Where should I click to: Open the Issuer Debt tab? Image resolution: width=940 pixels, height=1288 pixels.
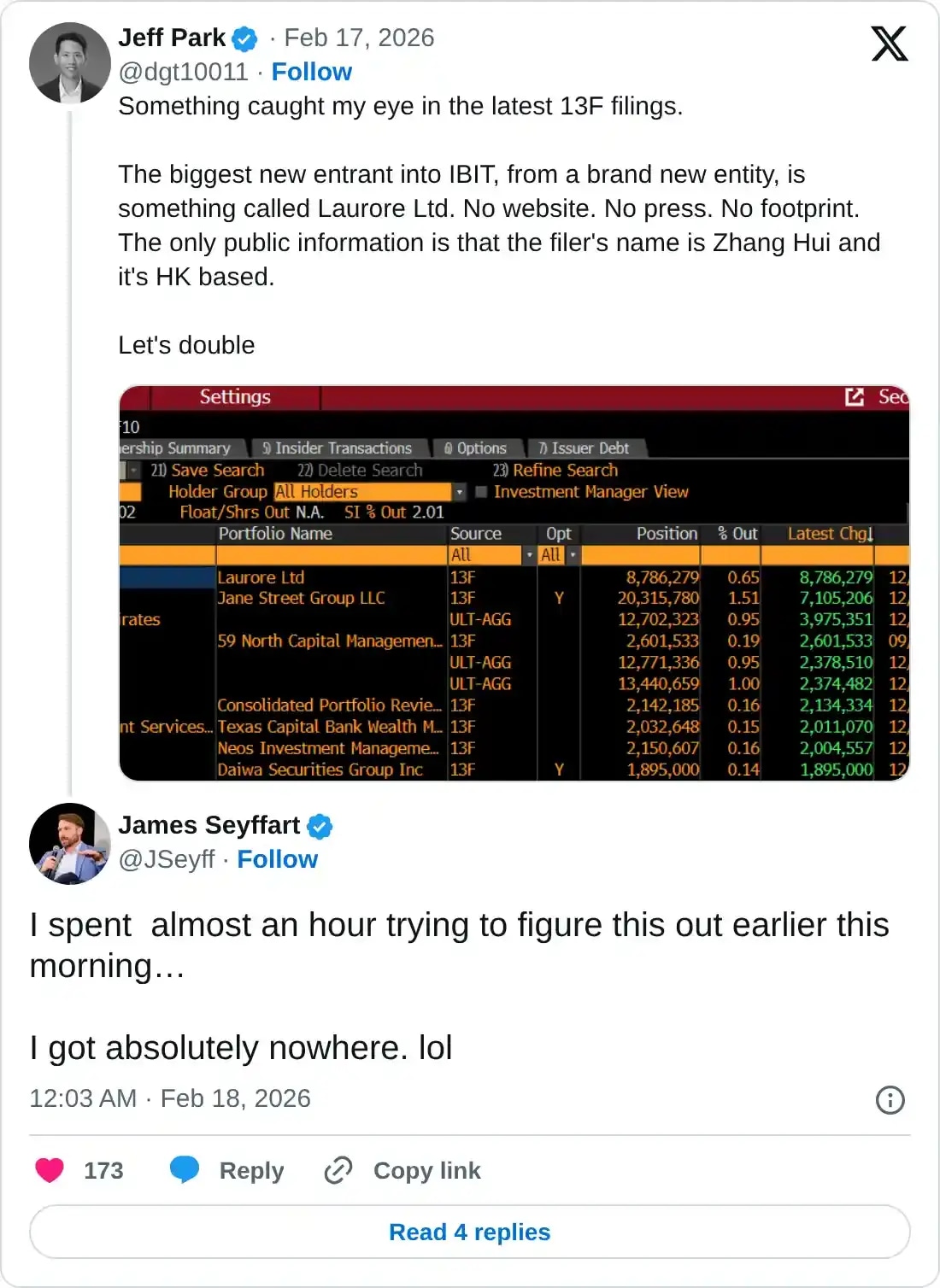(x=585, y=448)
